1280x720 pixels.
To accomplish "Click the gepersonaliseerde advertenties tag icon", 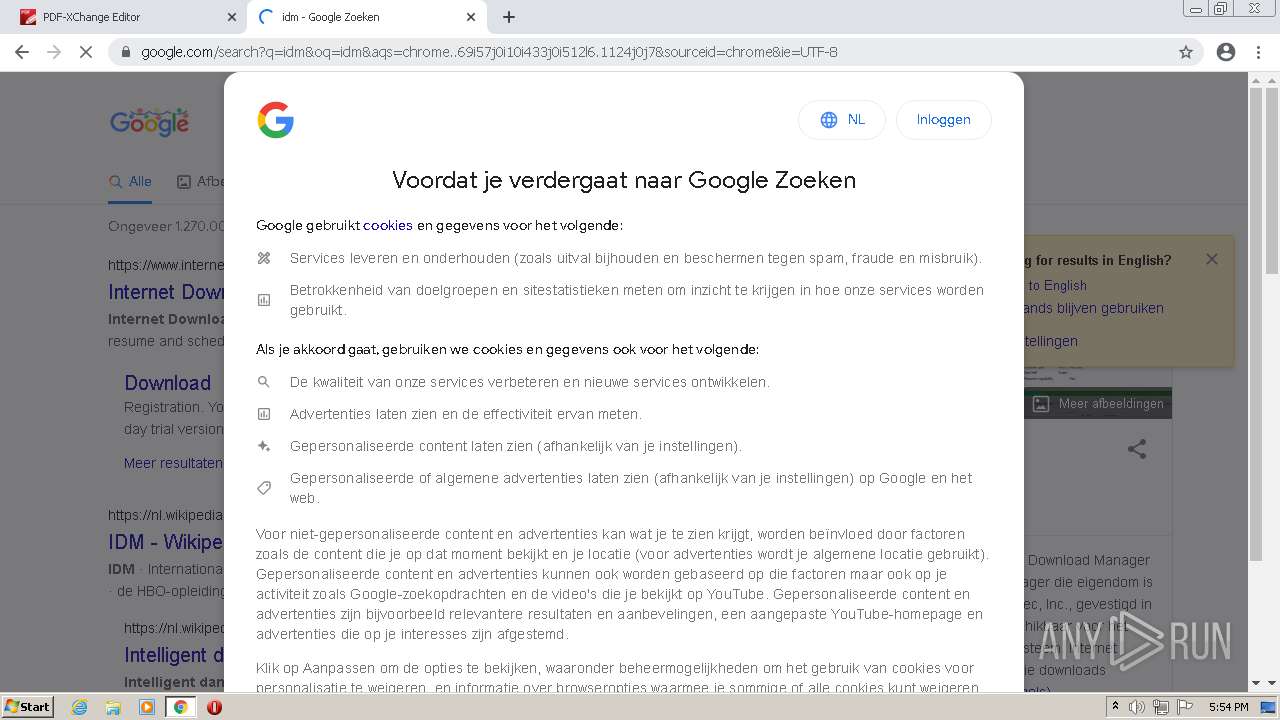I will tap(264, 488).
